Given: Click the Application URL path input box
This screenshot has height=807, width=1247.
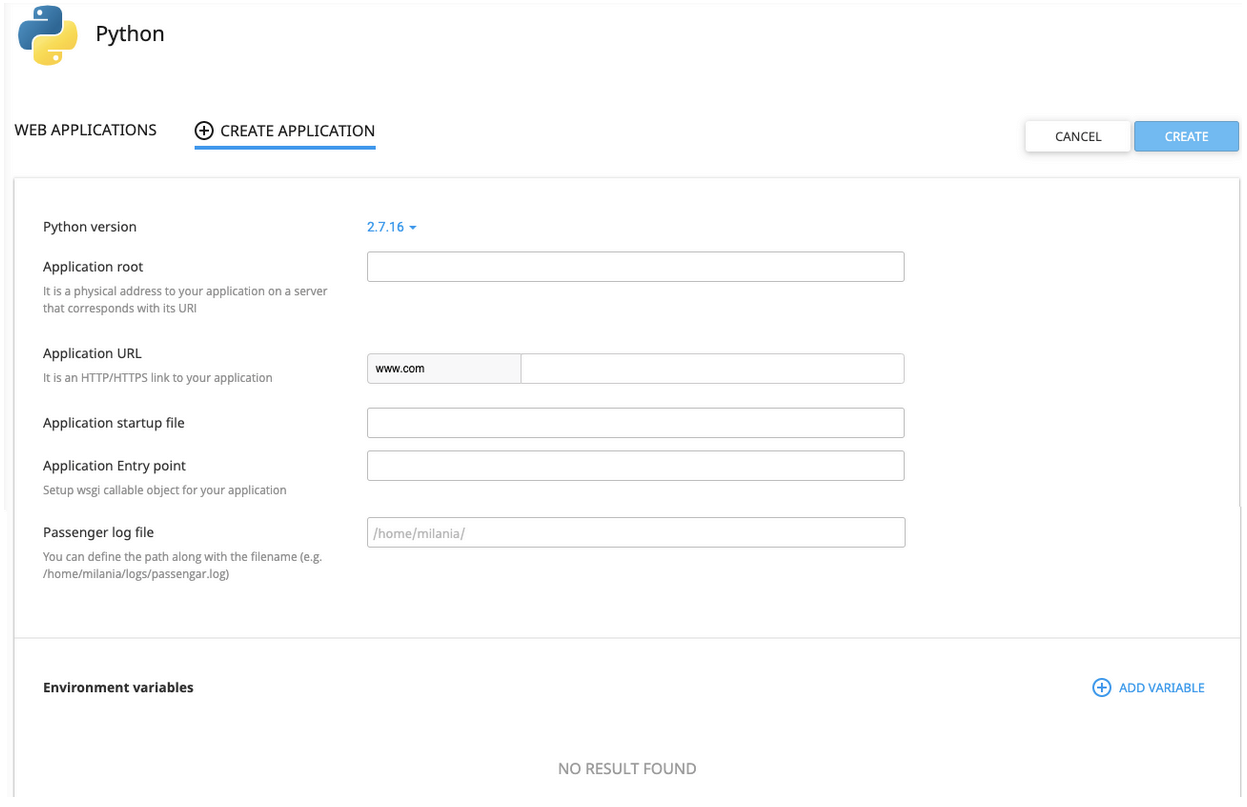Looking at the screenshot, I should pyautogui.click(x=712, y=369).
